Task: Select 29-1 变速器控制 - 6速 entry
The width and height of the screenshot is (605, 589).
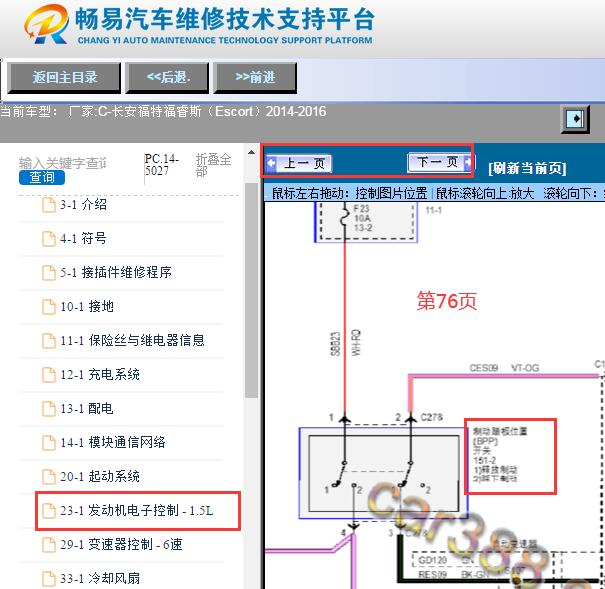Action: pos(122,544)
